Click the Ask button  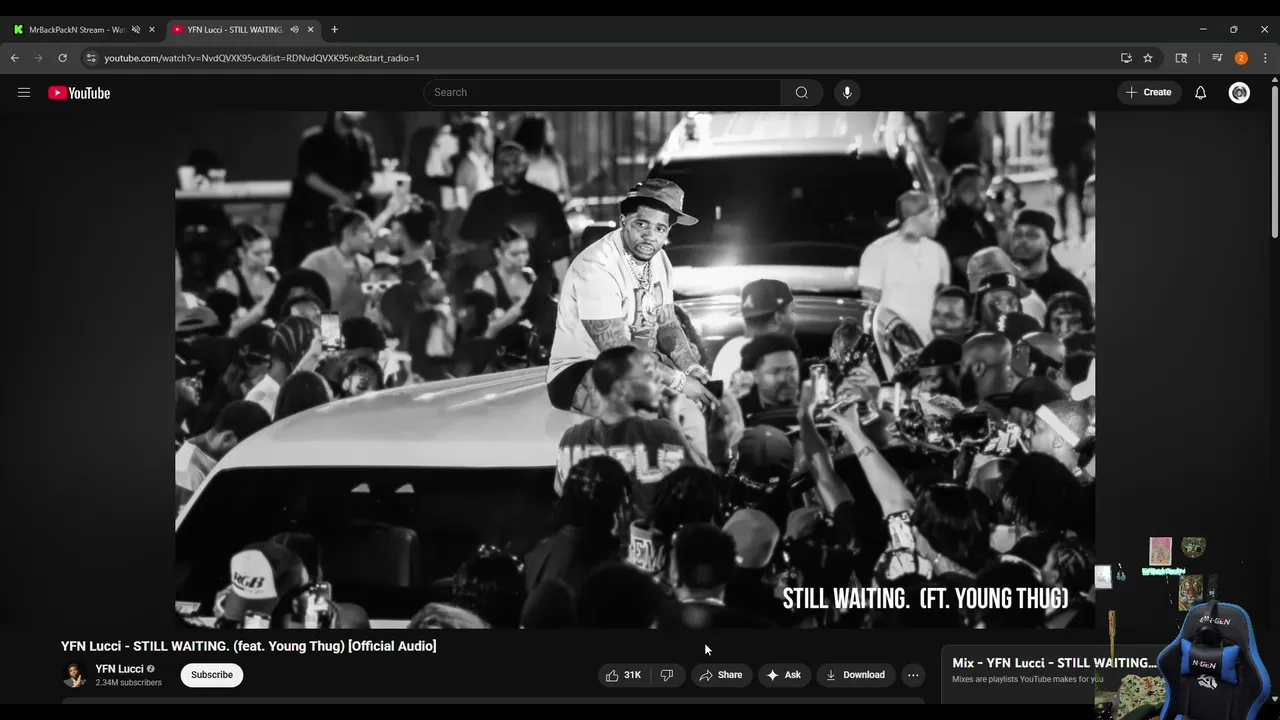click(x=784, y=675)
